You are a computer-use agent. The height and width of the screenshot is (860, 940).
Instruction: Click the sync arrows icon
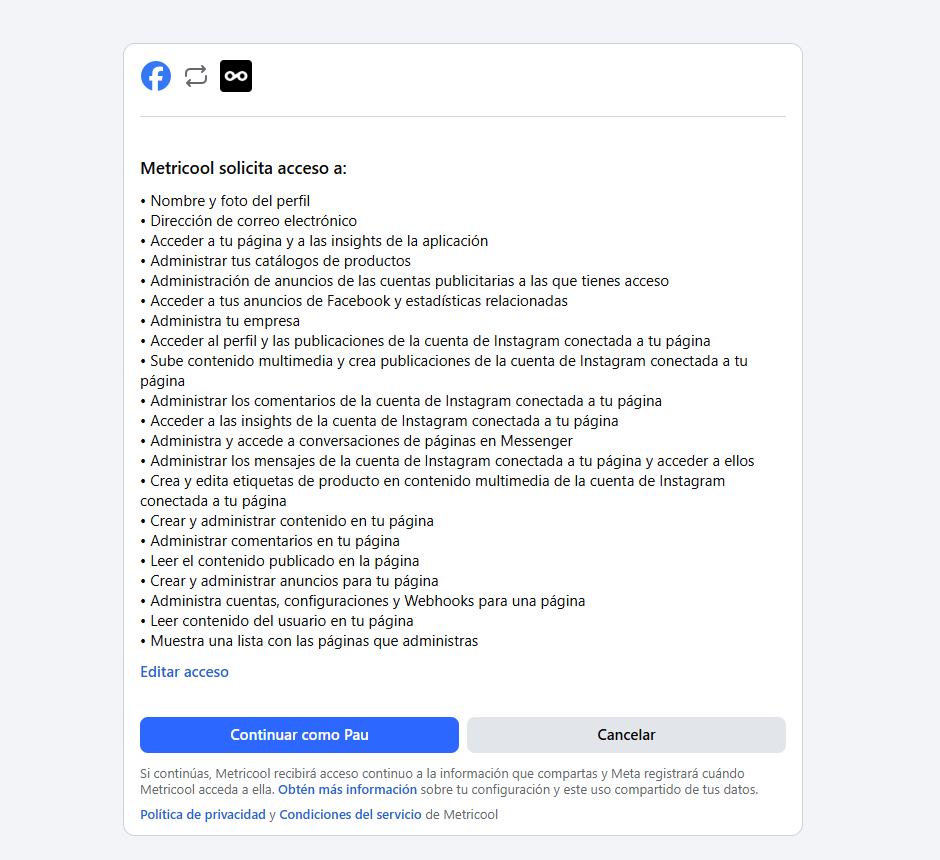tap(196, 76)
